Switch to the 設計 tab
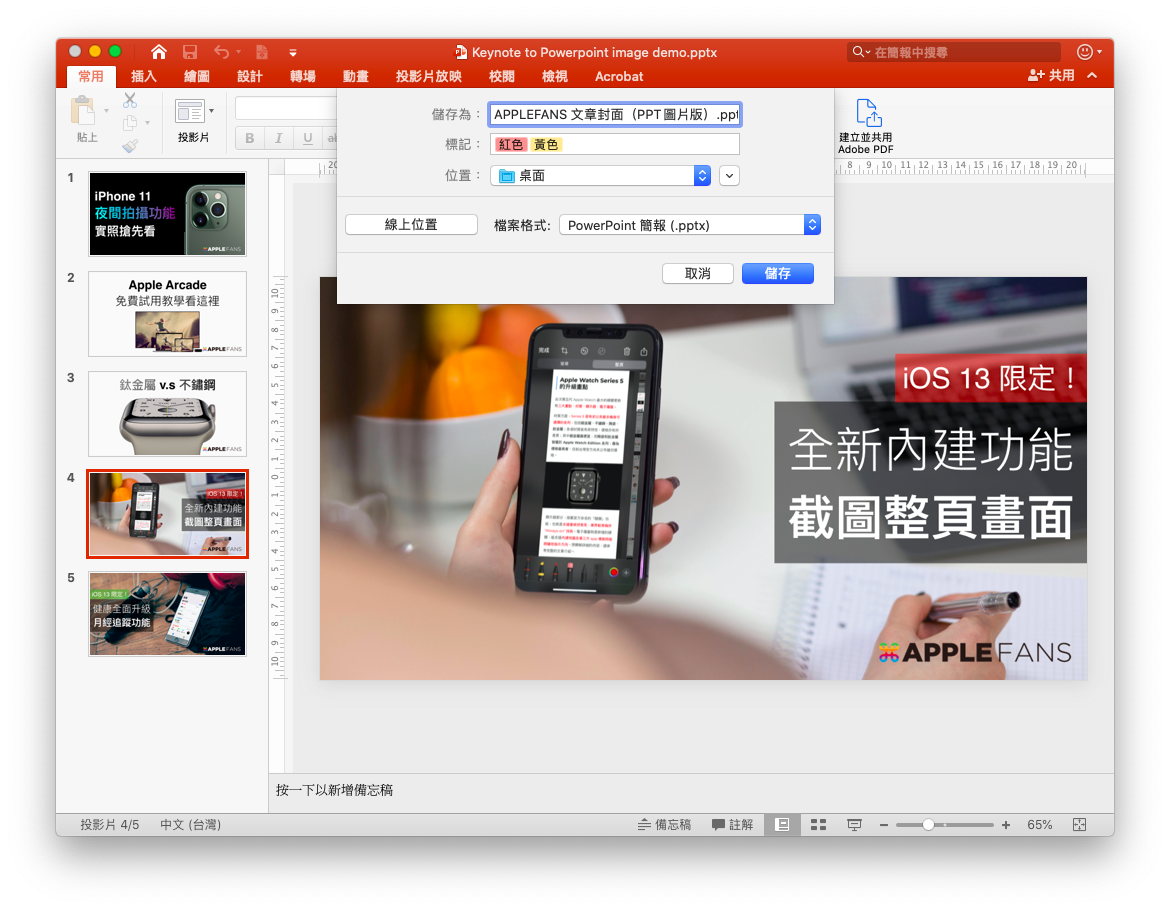 click(x=250, y=76)
